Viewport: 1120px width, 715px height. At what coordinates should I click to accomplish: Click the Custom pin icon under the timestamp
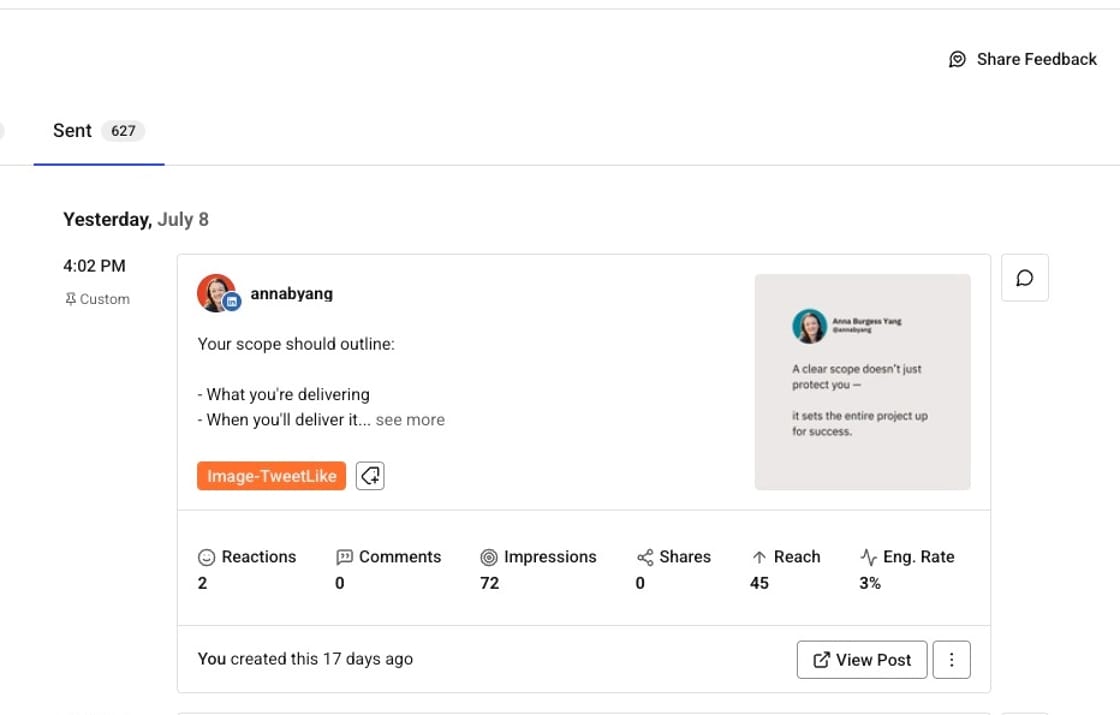(x=71, y=298)
